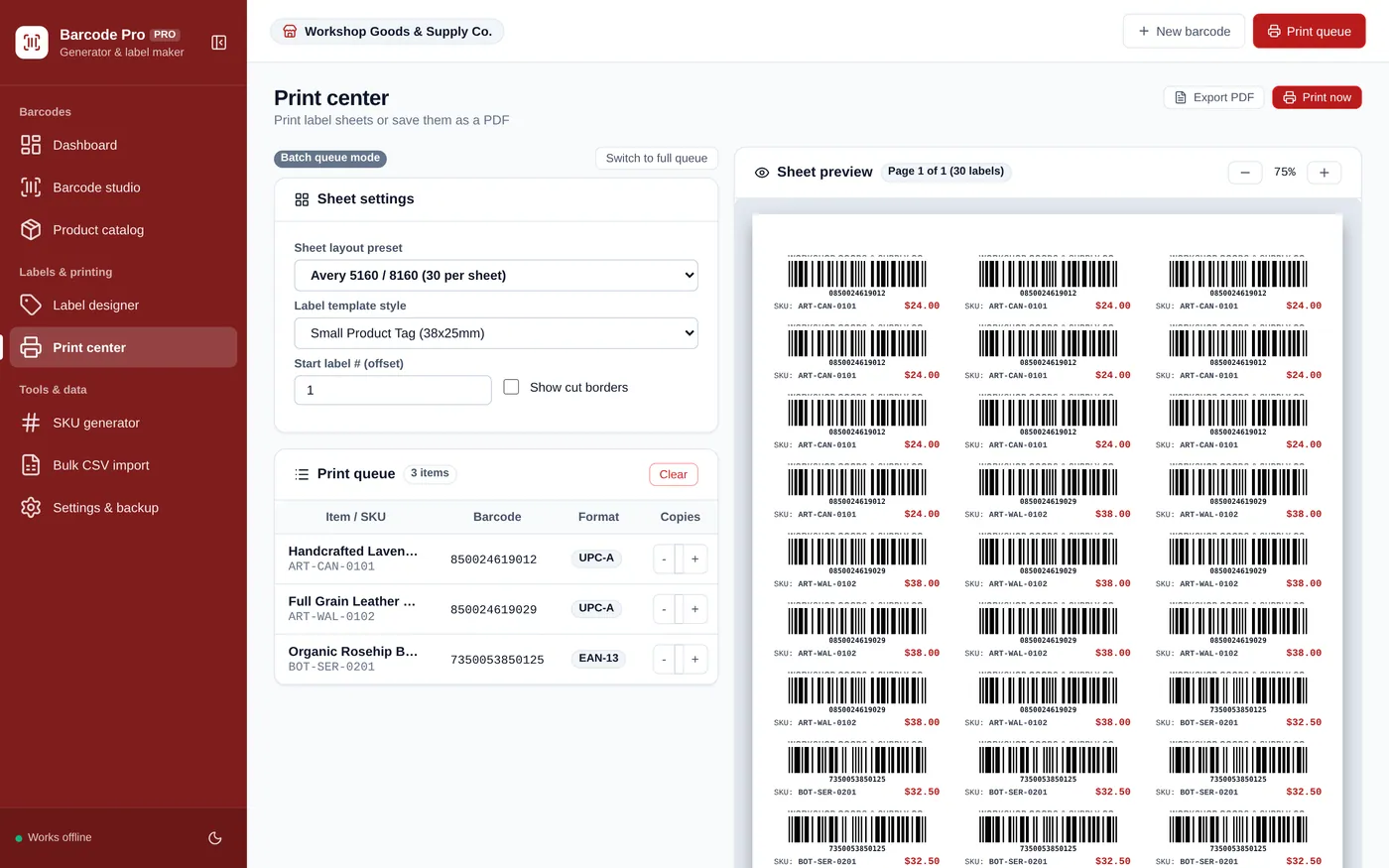Decrease copies for Full Grain Leather item
The height and width of the screenshot is (868, 1389).
click(664, 609)
